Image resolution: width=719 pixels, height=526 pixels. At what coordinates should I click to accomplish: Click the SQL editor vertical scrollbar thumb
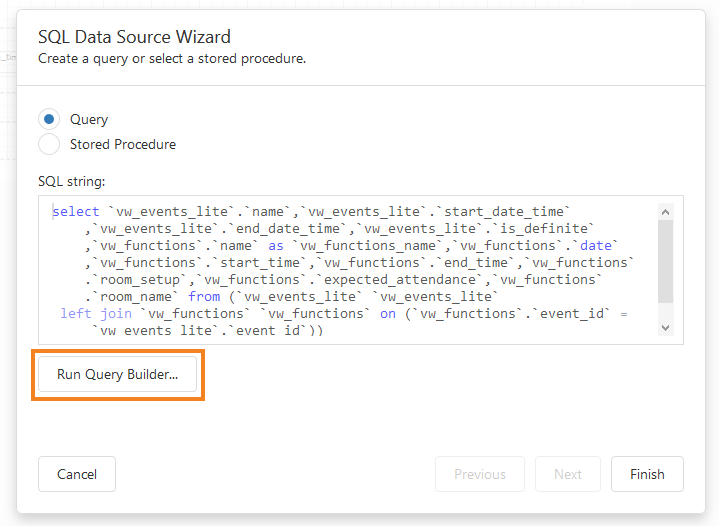click(x=665, y=261)
